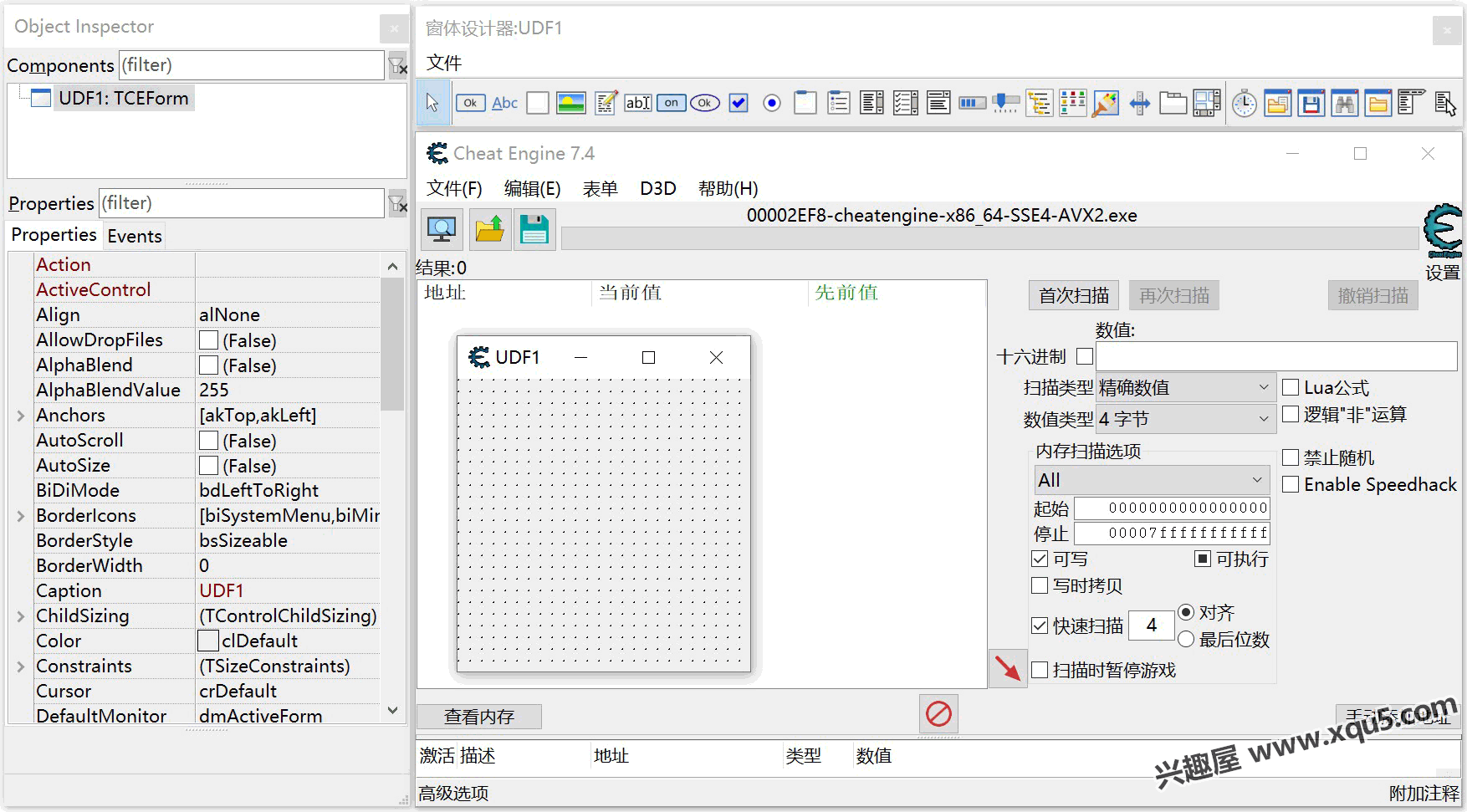1467x812 pixels.
Task: Click the 数值 value input field
Action: click(1276, 356)
